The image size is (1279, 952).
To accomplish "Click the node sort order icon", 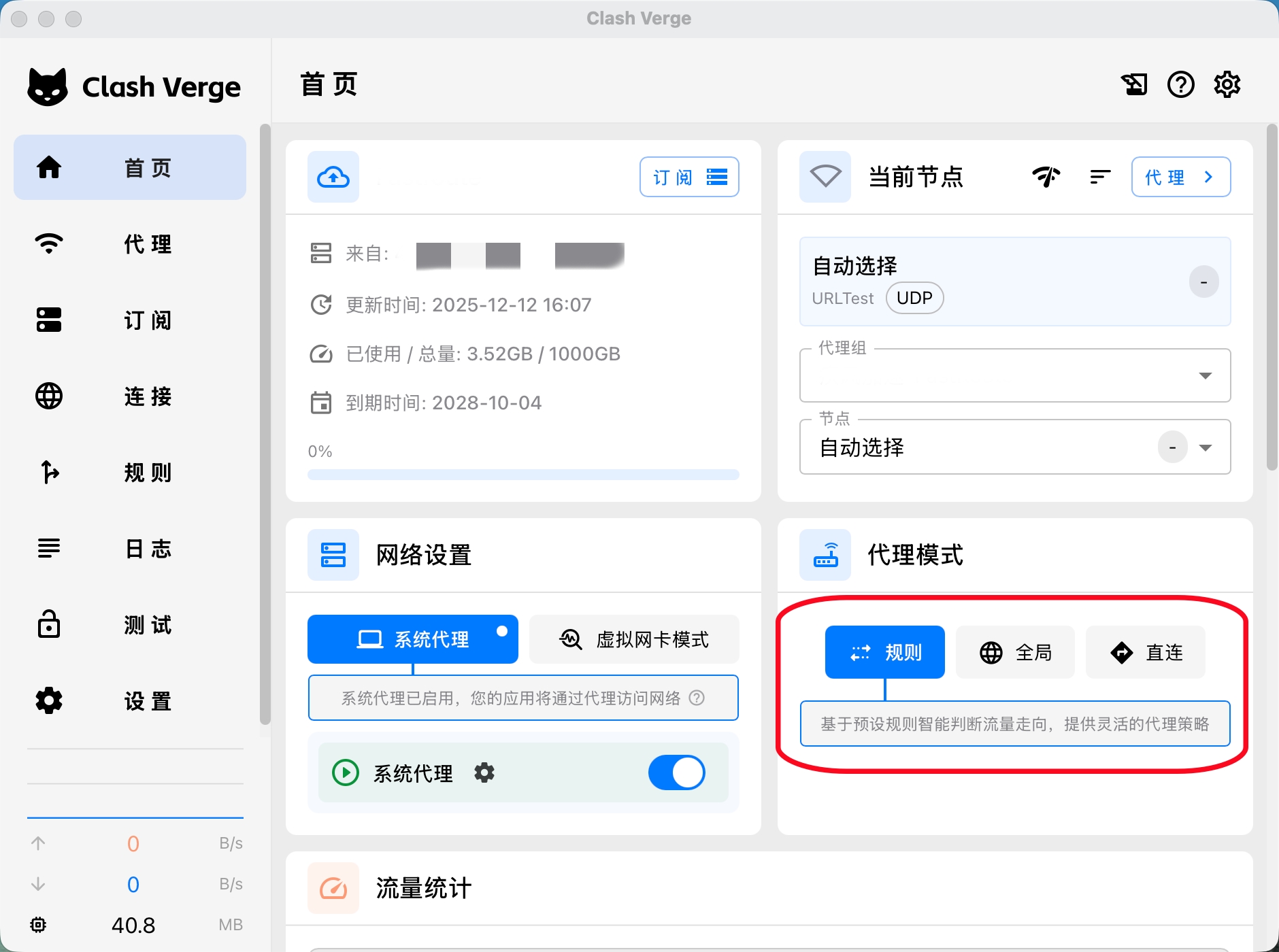I will (x=1099, y=177).
